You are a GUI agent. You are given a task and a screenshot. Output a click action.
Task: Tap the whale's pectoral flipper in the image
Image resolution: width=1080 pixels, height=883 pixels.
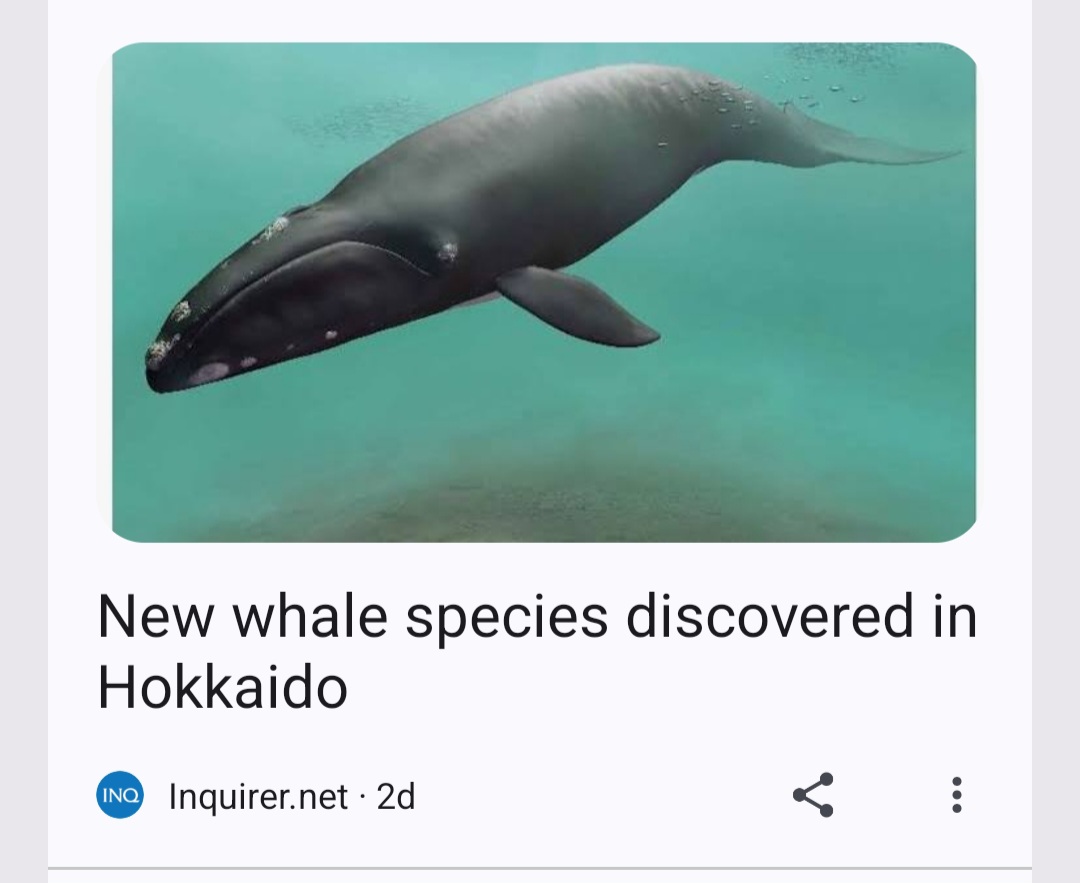click(x=577, y=305)
